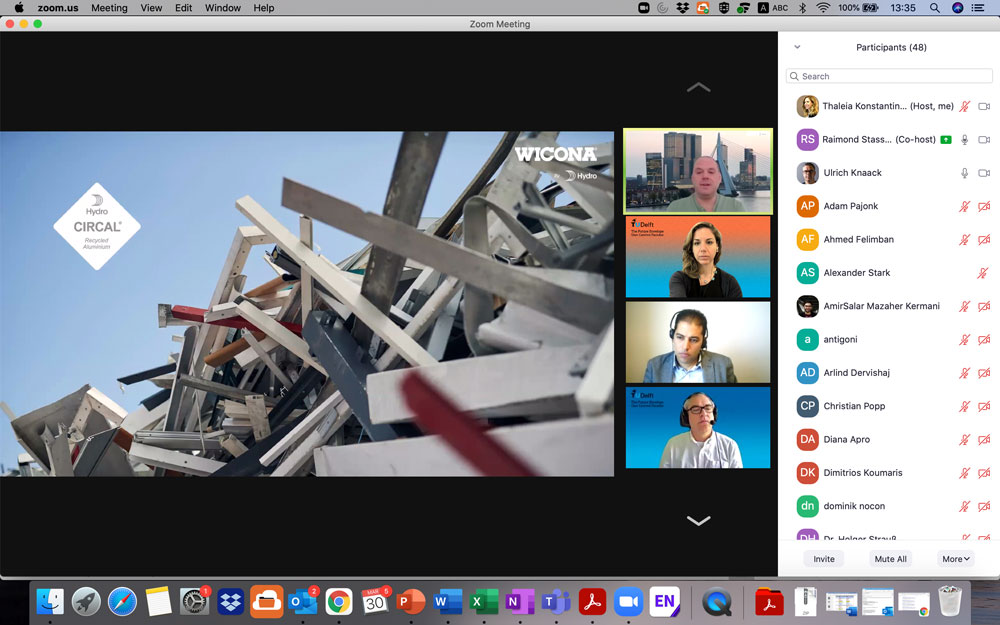Viewport: 1000px width, 625px height.
Task: Toggle Christian Popp's disabled video icon
Action: (984, 406)
